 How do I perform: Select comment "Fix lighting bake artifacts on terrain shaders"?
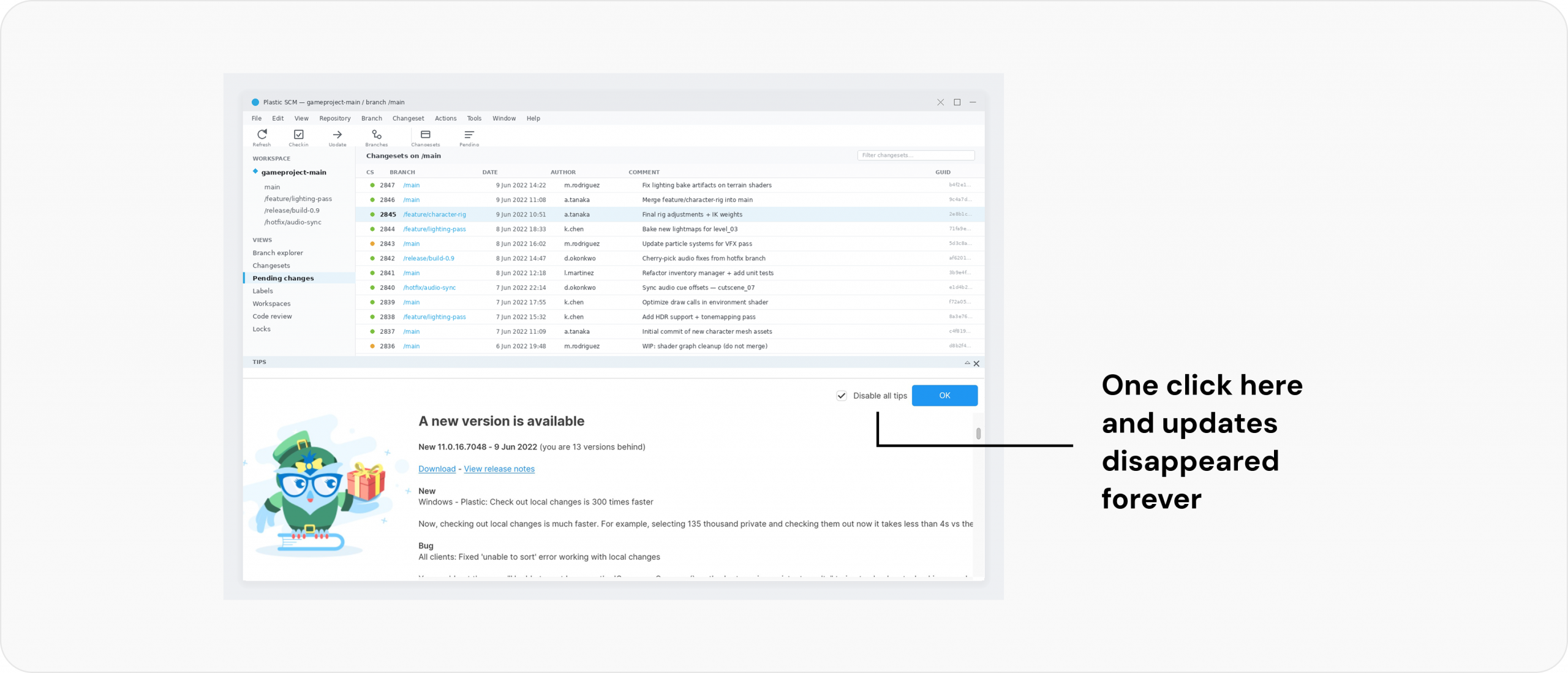tap(707, 186)
